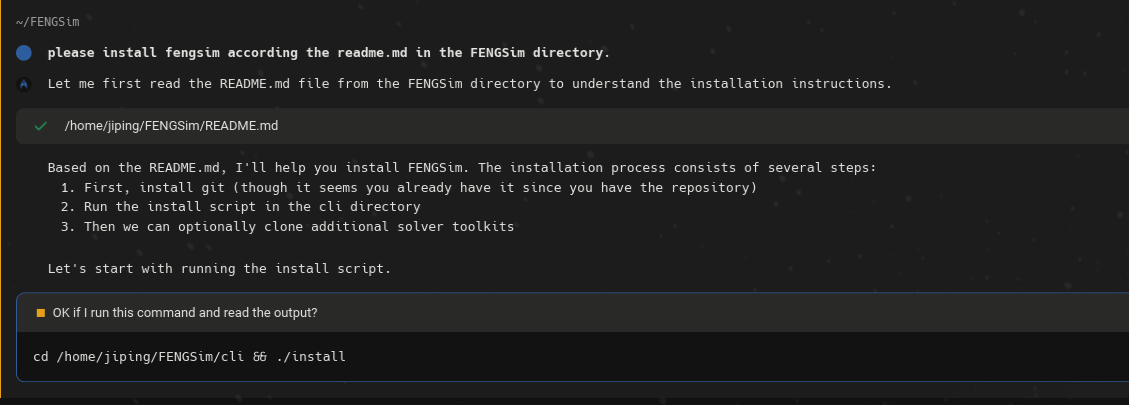Open the /home/jiping/FENGSim/README.md file path
Screen dimensions: 1129x405
click(x=171, y=126)
